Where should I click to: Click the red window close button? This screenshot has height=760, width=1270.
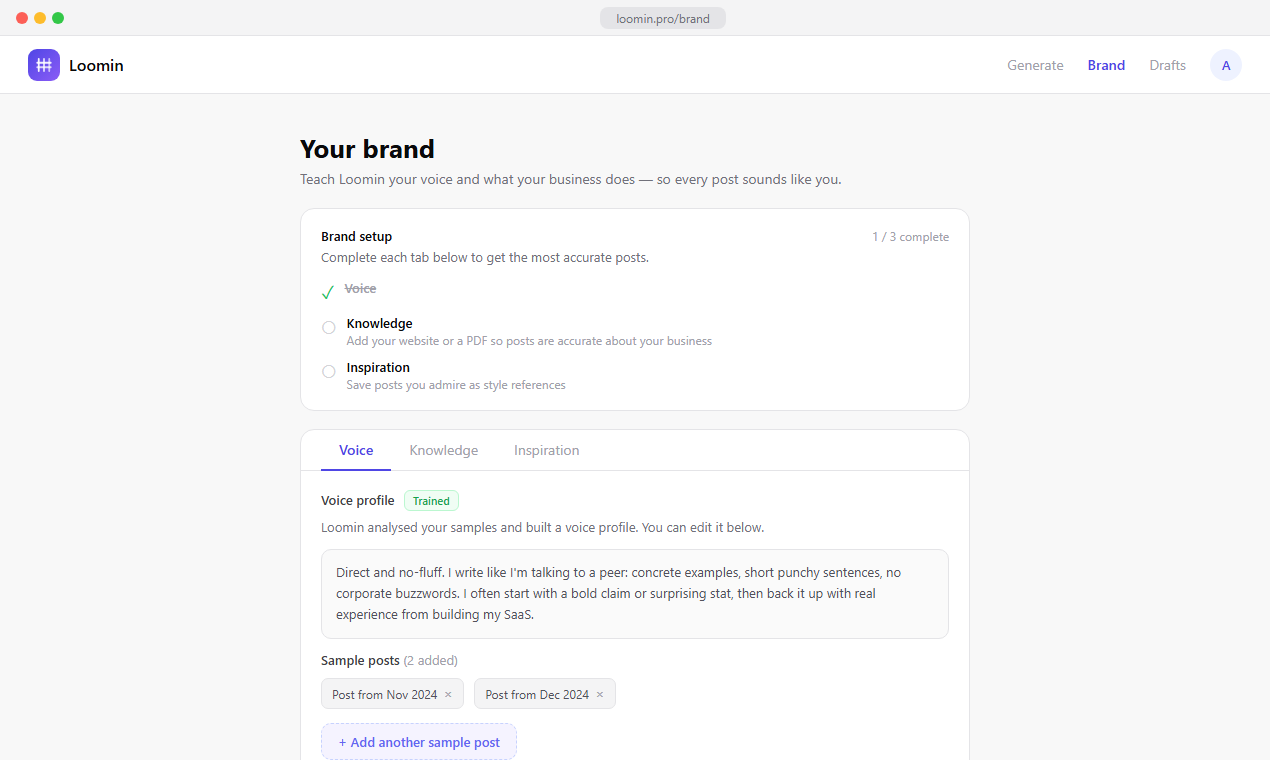(22, 18)
